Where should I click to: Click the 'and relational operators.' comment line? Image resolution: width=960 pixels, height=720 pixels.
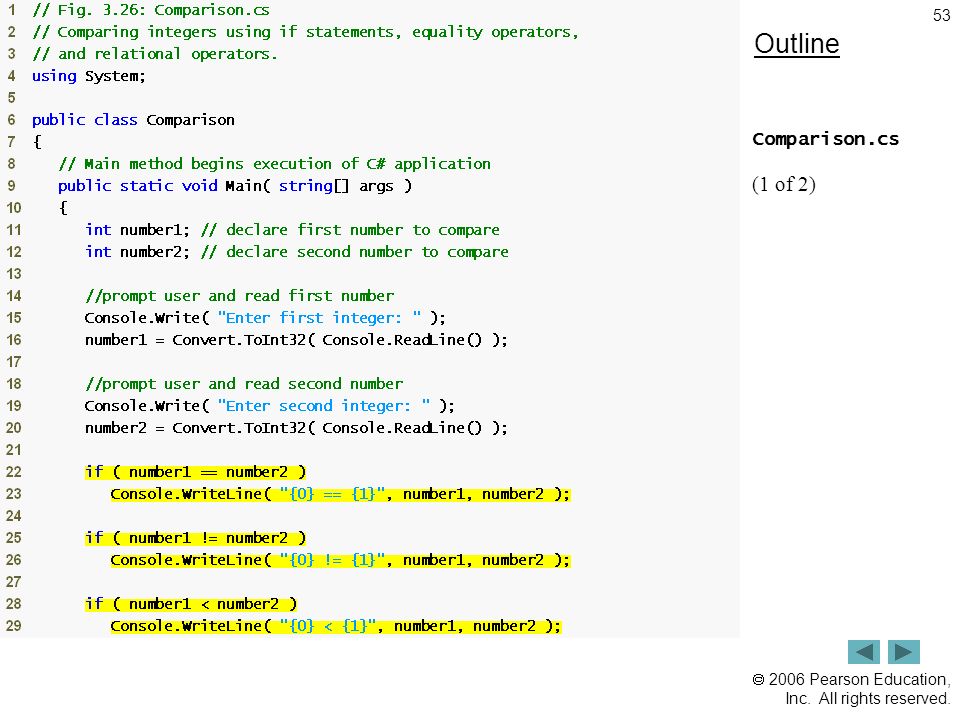click(155, 54)
